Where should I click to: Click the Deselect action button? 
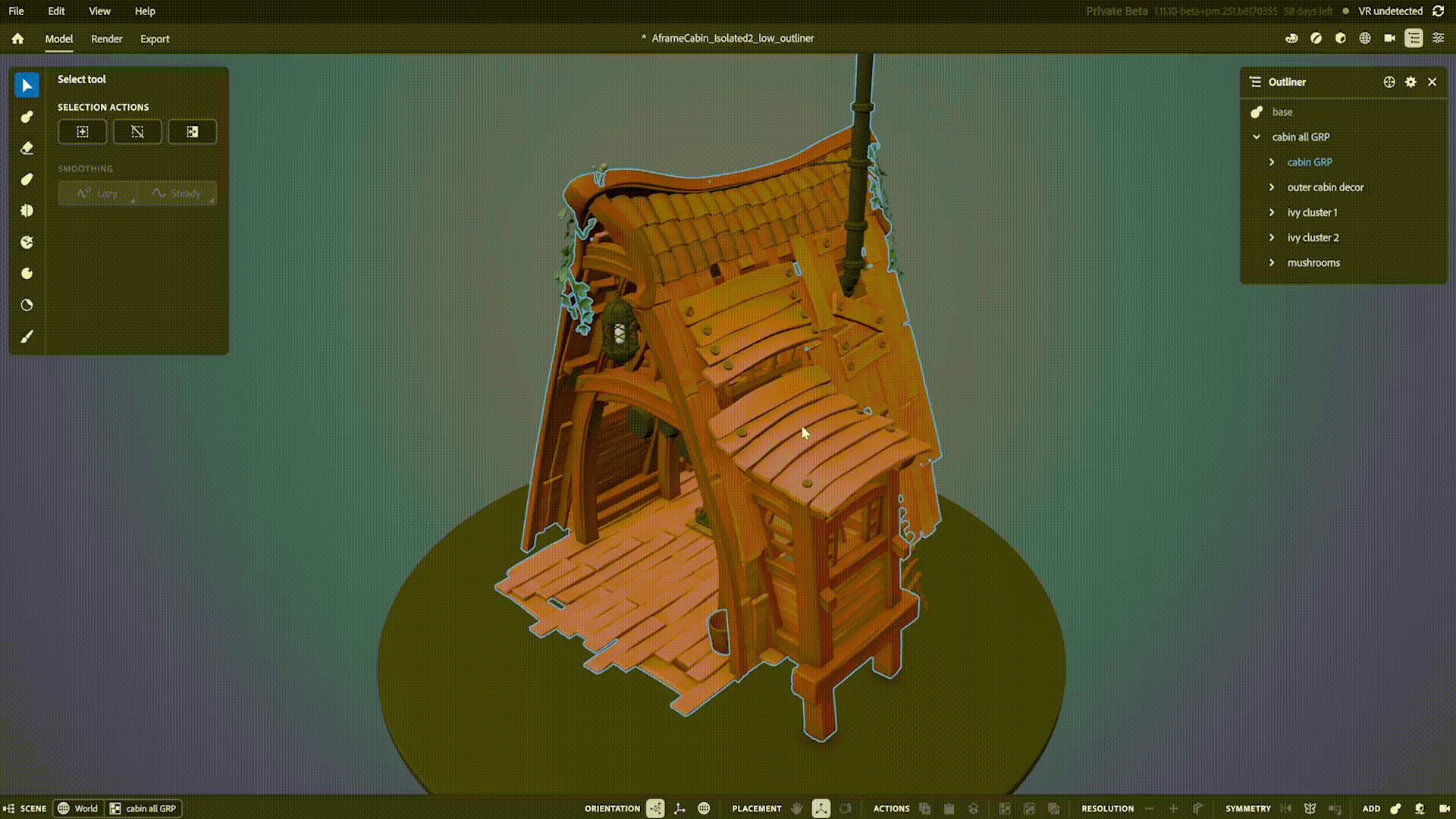[137, 132]
